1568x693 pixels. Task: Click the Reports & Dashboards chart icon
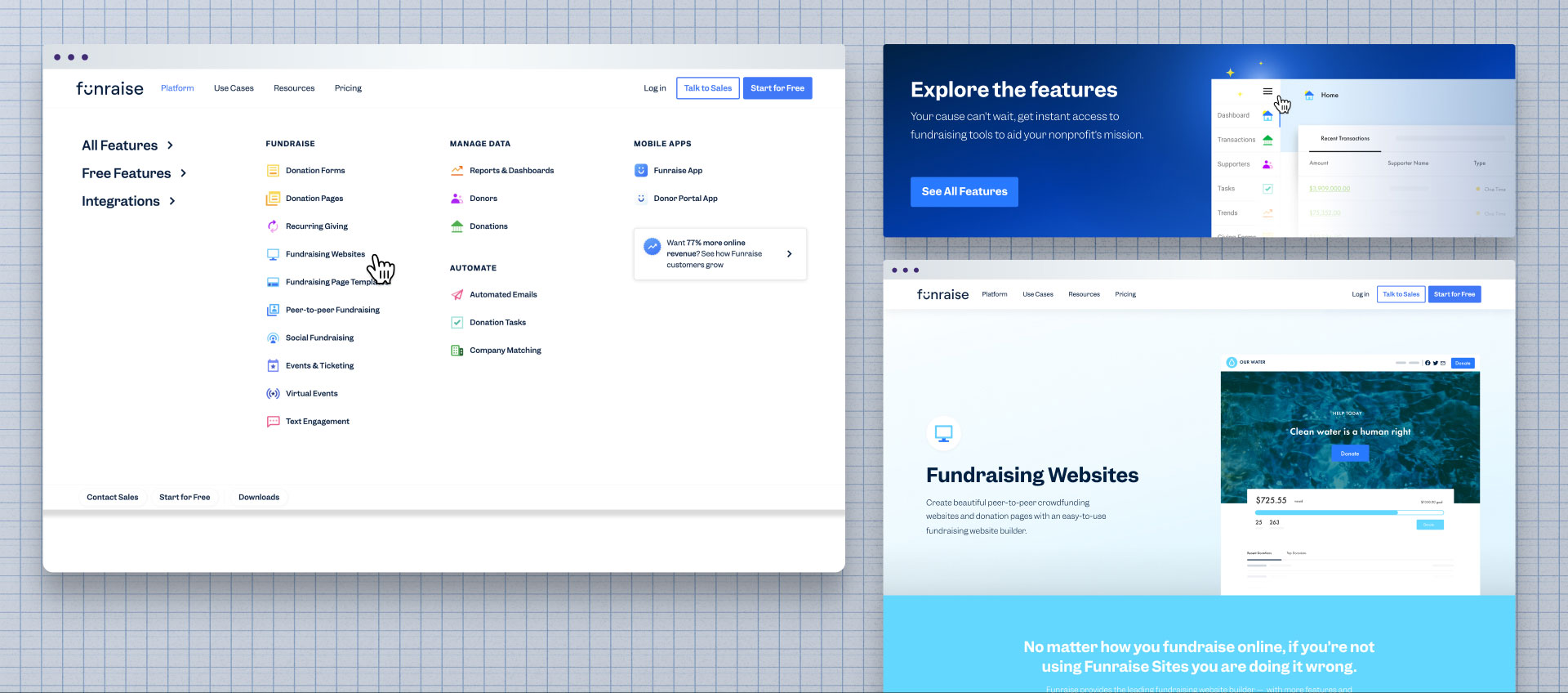pos(457,171)
